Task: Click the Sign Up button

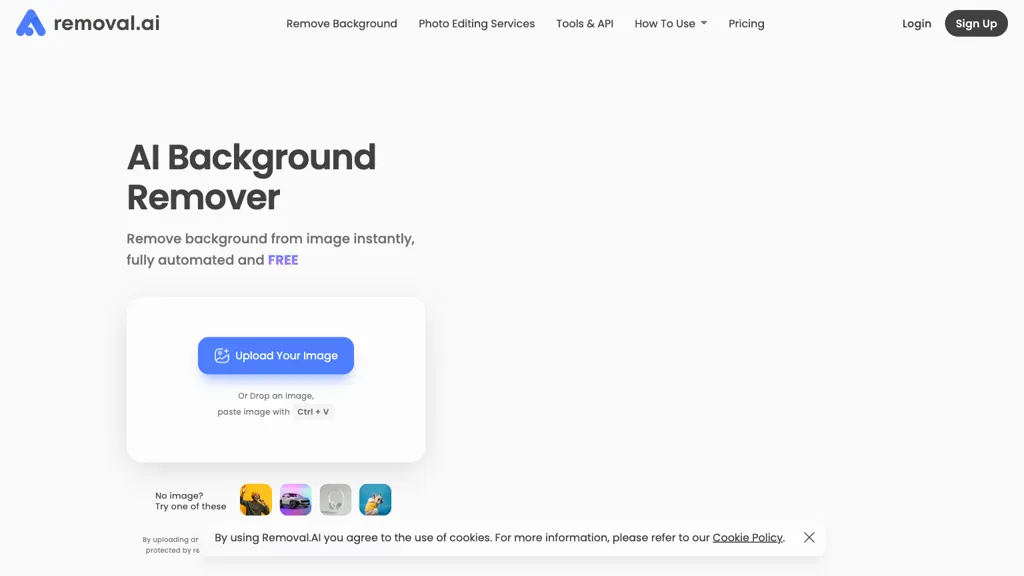Action: coord(976,24)
